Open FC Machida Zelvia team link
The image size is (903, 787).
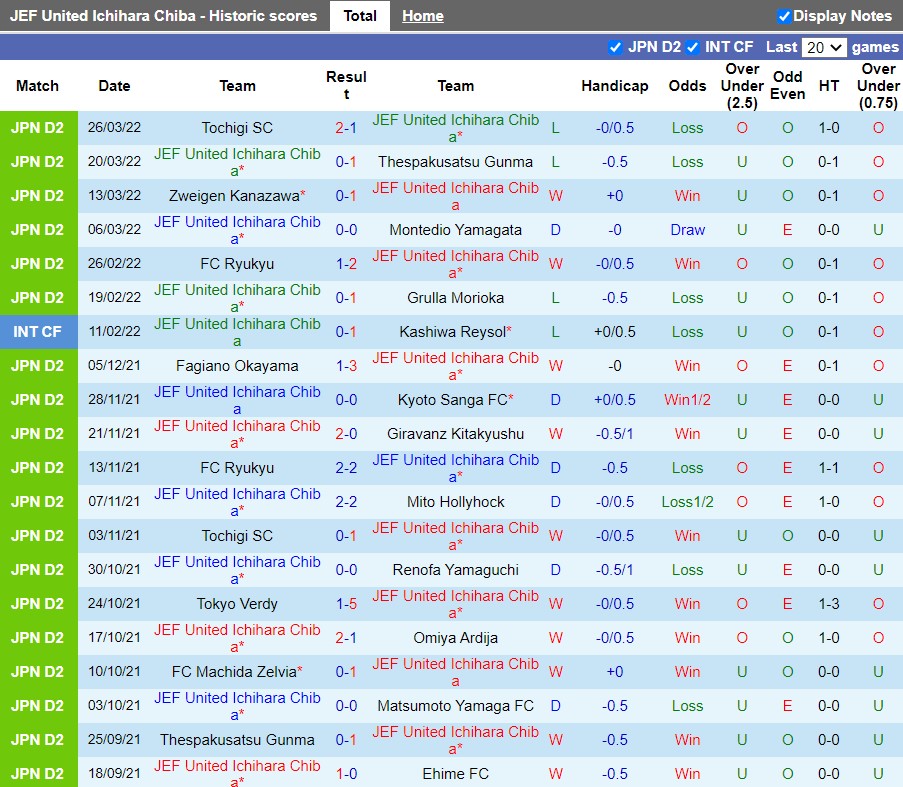point(234,671)
